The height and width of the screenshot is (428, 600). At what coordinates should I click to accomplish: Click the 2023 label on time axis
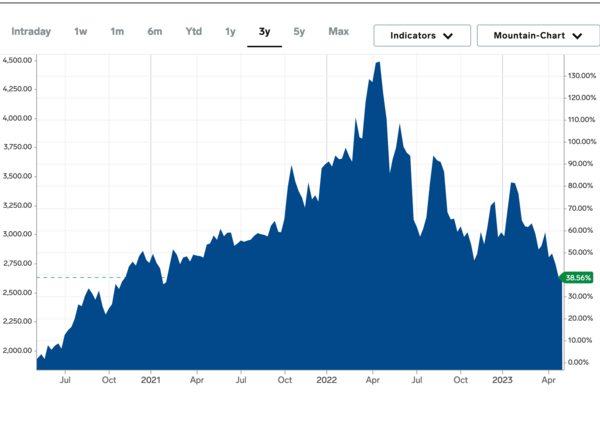point(504,380)
